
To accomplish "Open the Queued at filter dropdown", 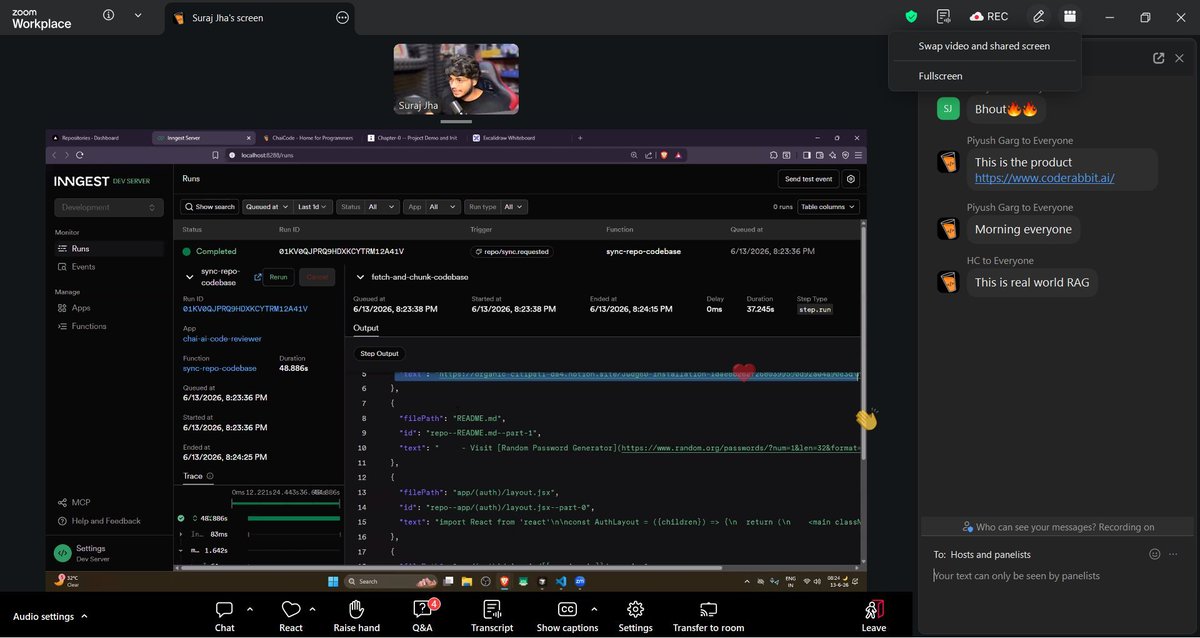I will (266, 207).
